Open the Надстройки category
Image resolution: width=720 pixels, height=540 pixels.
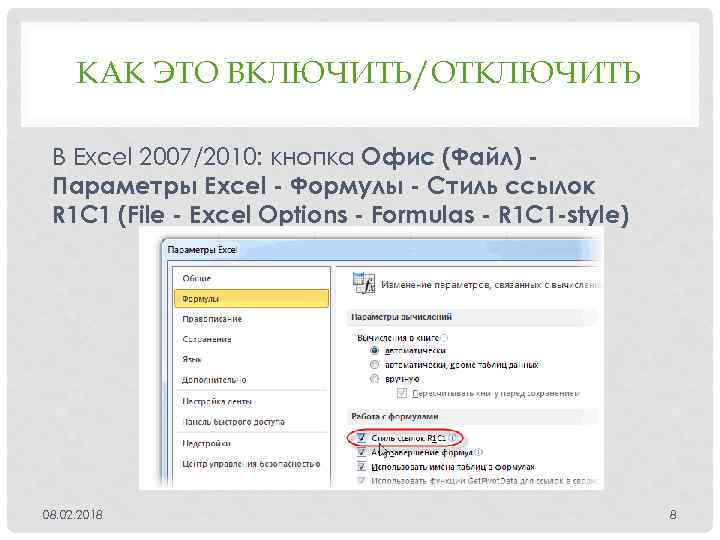[206, 444]
